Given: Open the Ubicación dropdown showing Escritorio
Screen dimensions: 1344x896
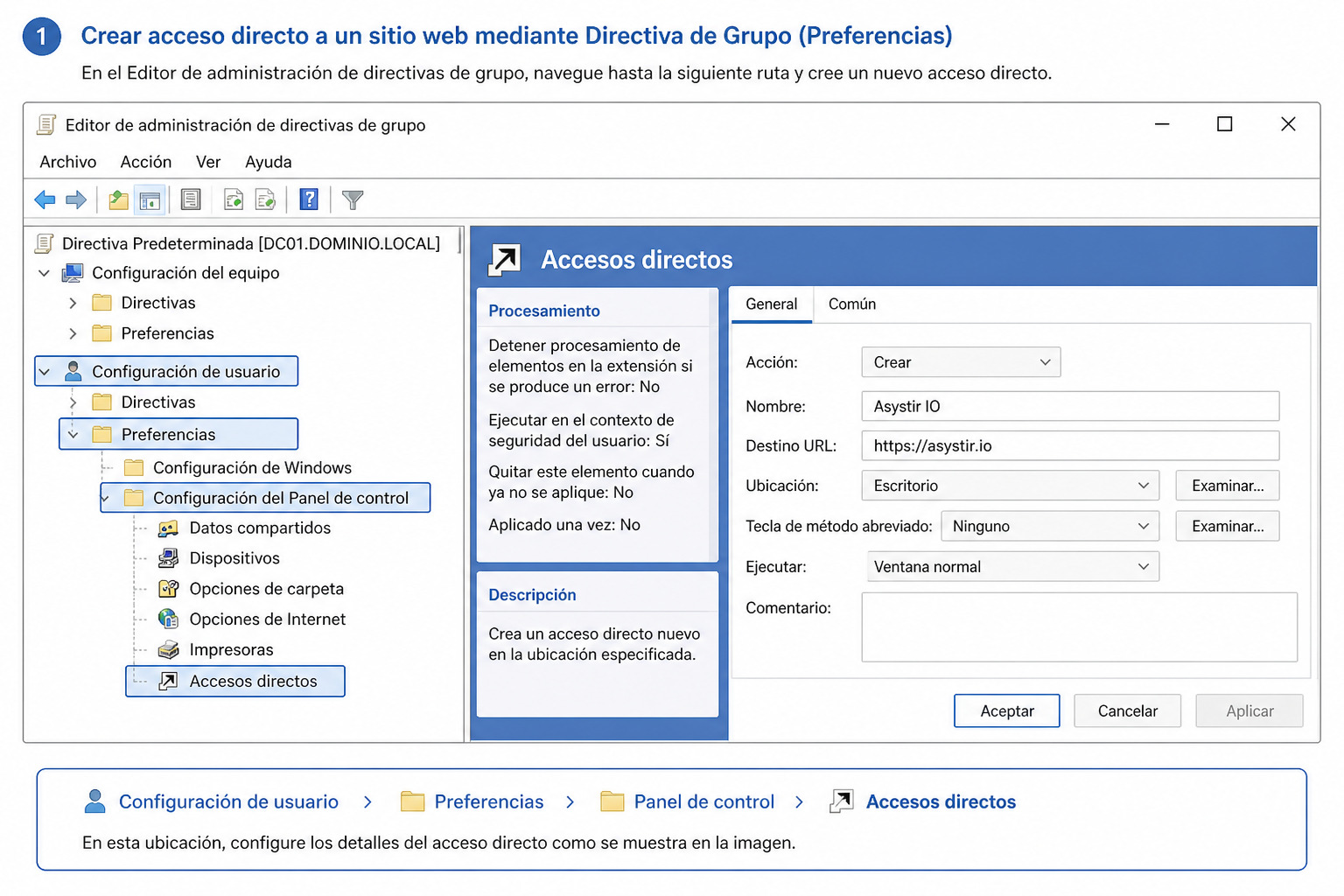Looking at the screenshot, I should pos(1011,486).
